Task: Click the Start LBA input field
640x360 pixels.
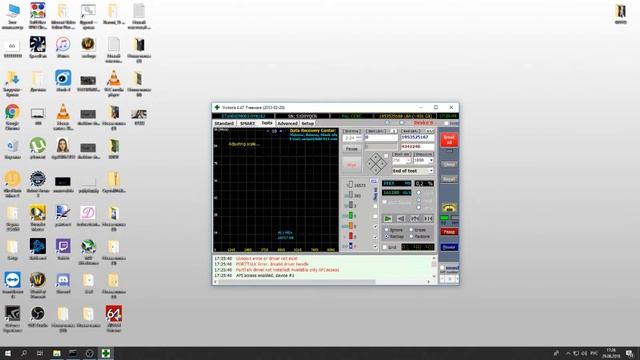Action: 381,138
